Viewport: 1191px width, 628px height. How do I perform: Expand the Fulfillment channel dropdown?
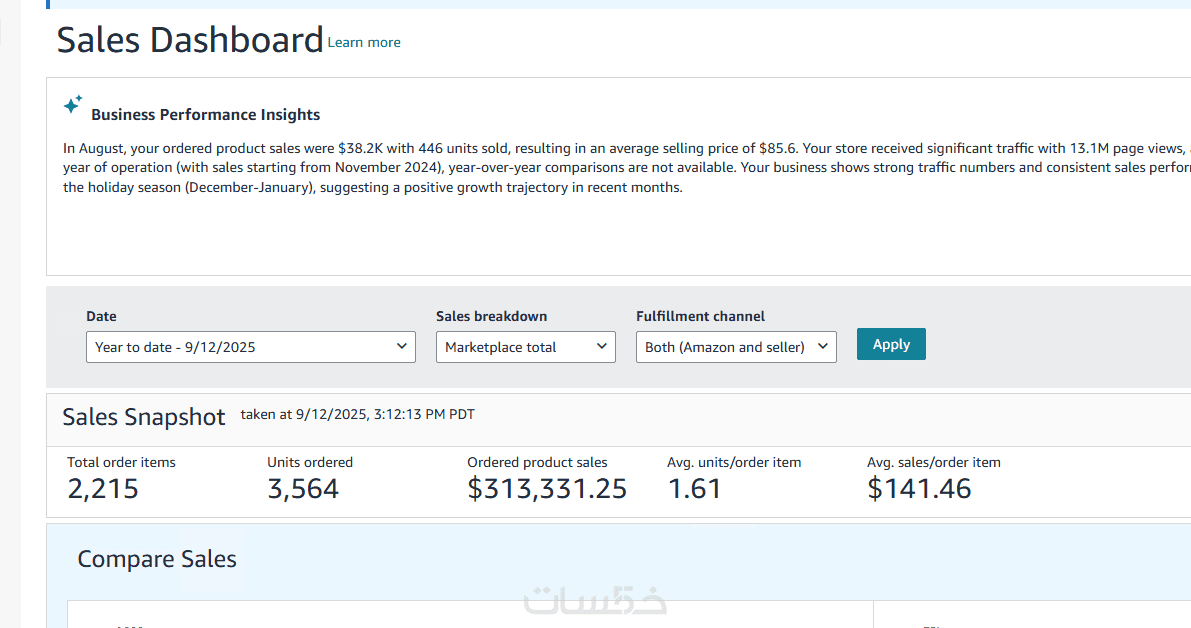tap(736, 347)
